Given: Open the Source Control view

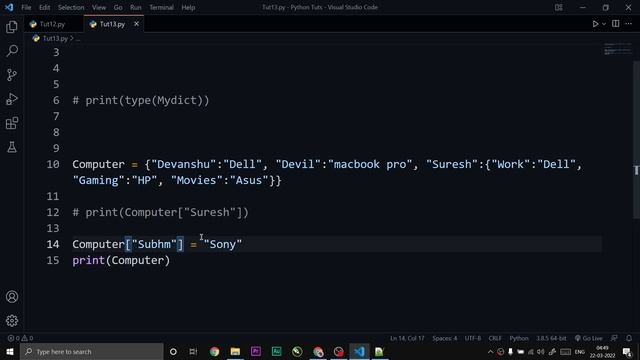Looking at the screenshot, I should click(x=12, y=75).
